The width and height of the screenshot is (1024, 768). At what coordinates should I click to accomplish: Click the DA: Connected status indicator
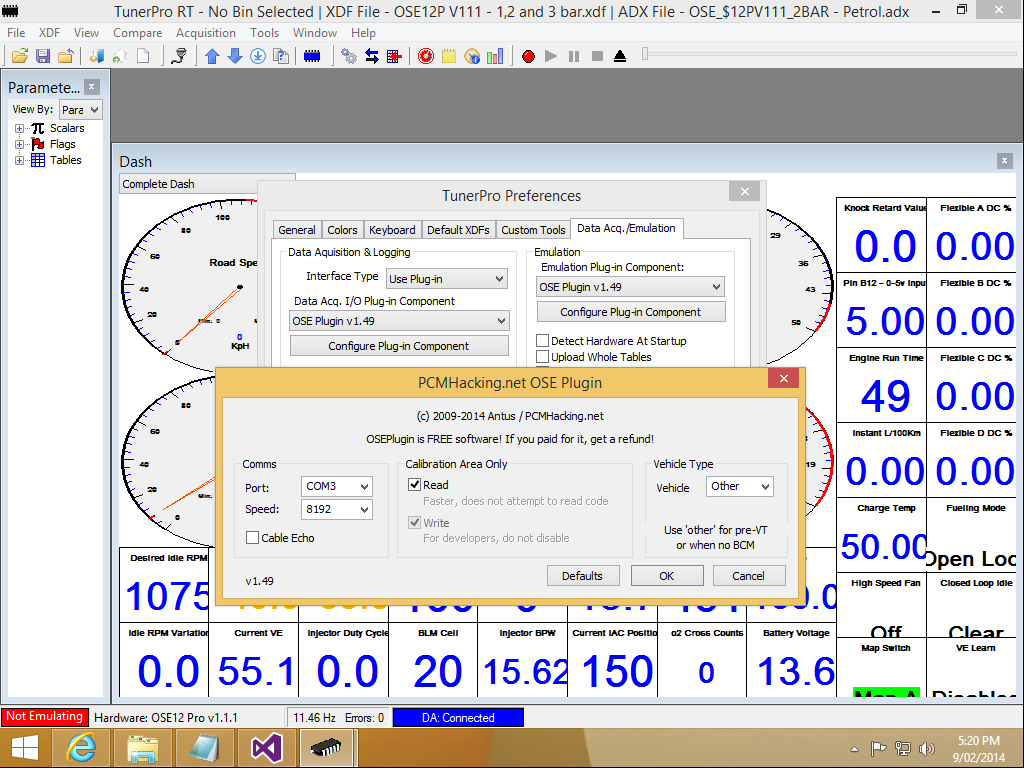pyautogui.click(x=458, y=718)
